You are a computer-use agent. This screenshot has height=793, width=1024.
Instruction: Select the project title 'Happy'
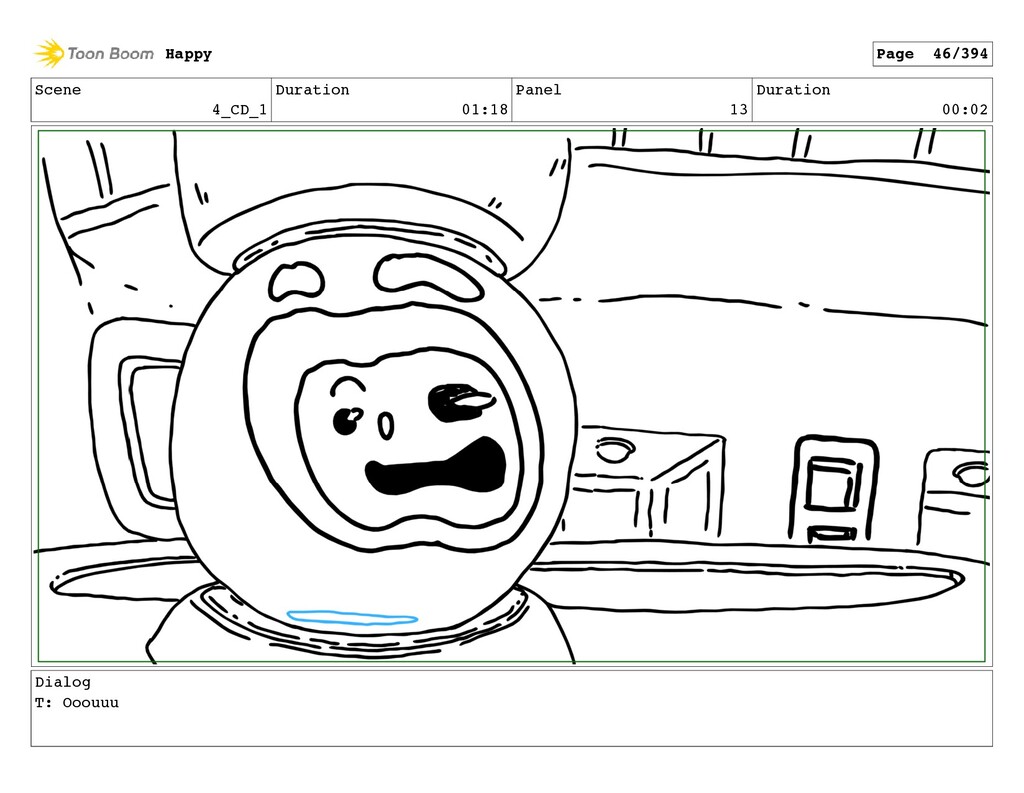188,54
